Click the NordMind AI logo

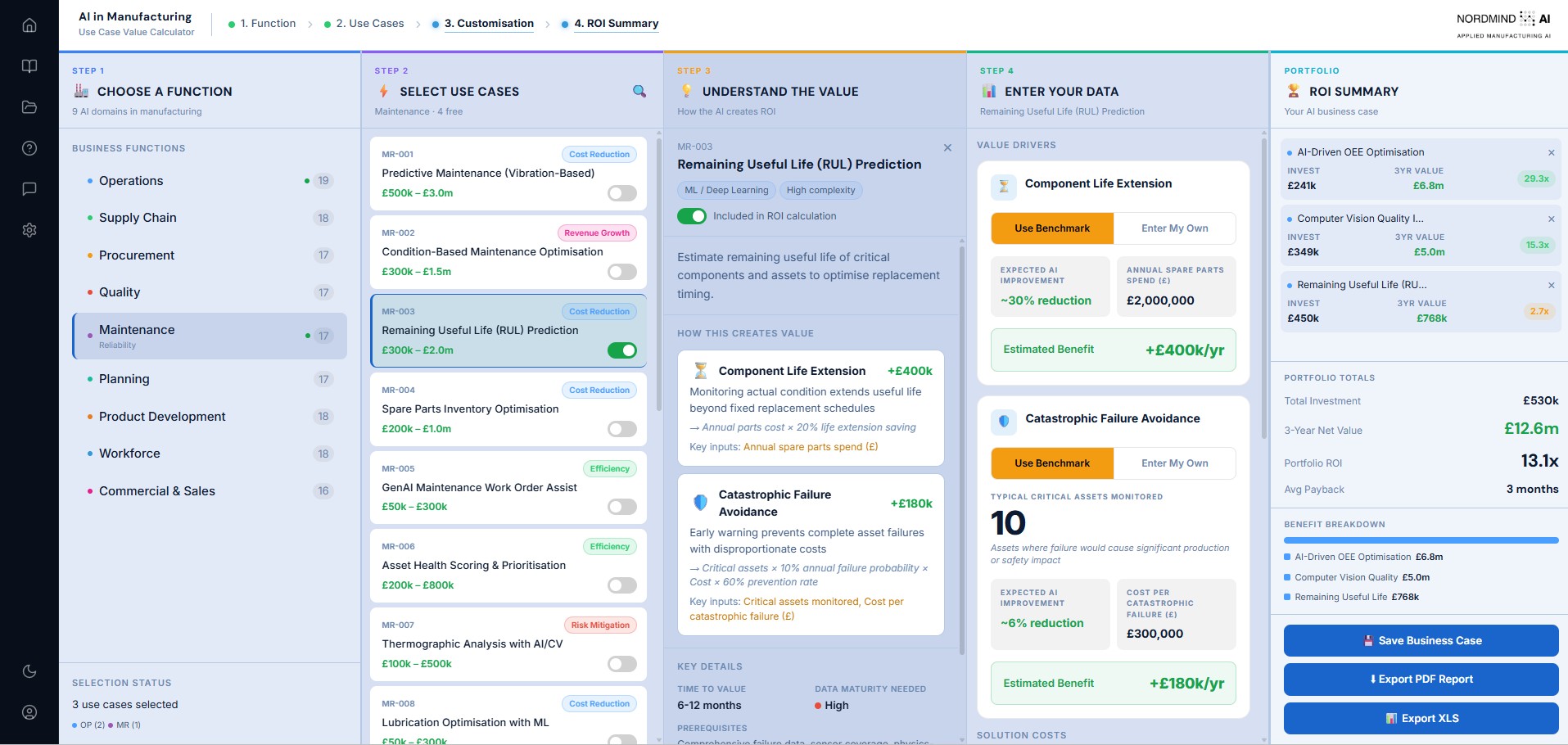point(1503,25)
